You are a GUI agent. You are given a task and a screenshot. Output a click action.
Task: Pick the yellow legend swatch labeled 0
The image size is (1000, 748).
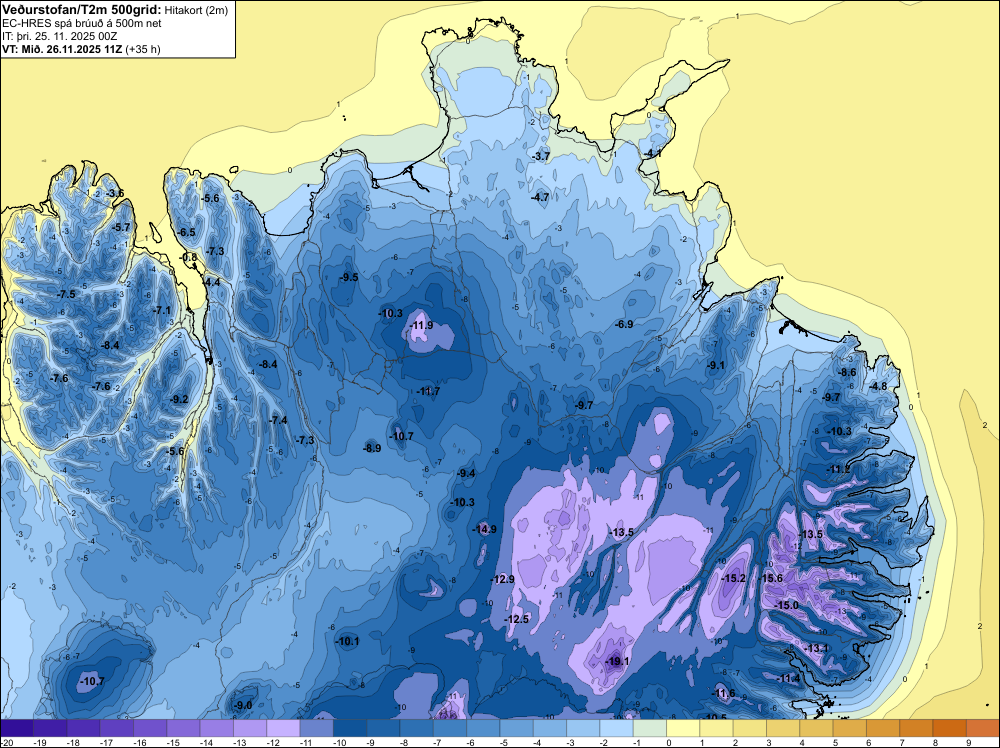point(683,728)
